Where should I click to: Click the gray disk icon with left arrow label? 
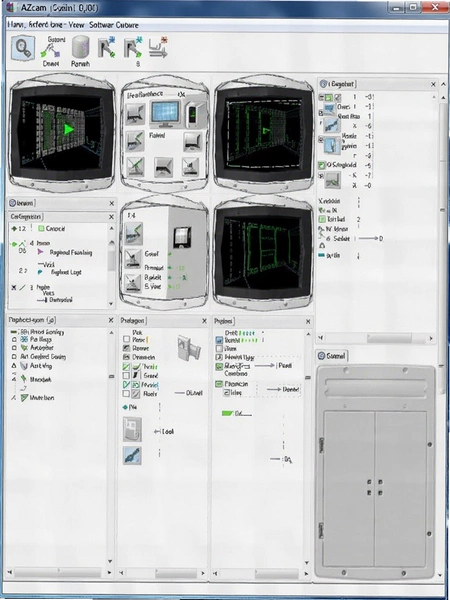click(132, 429)
